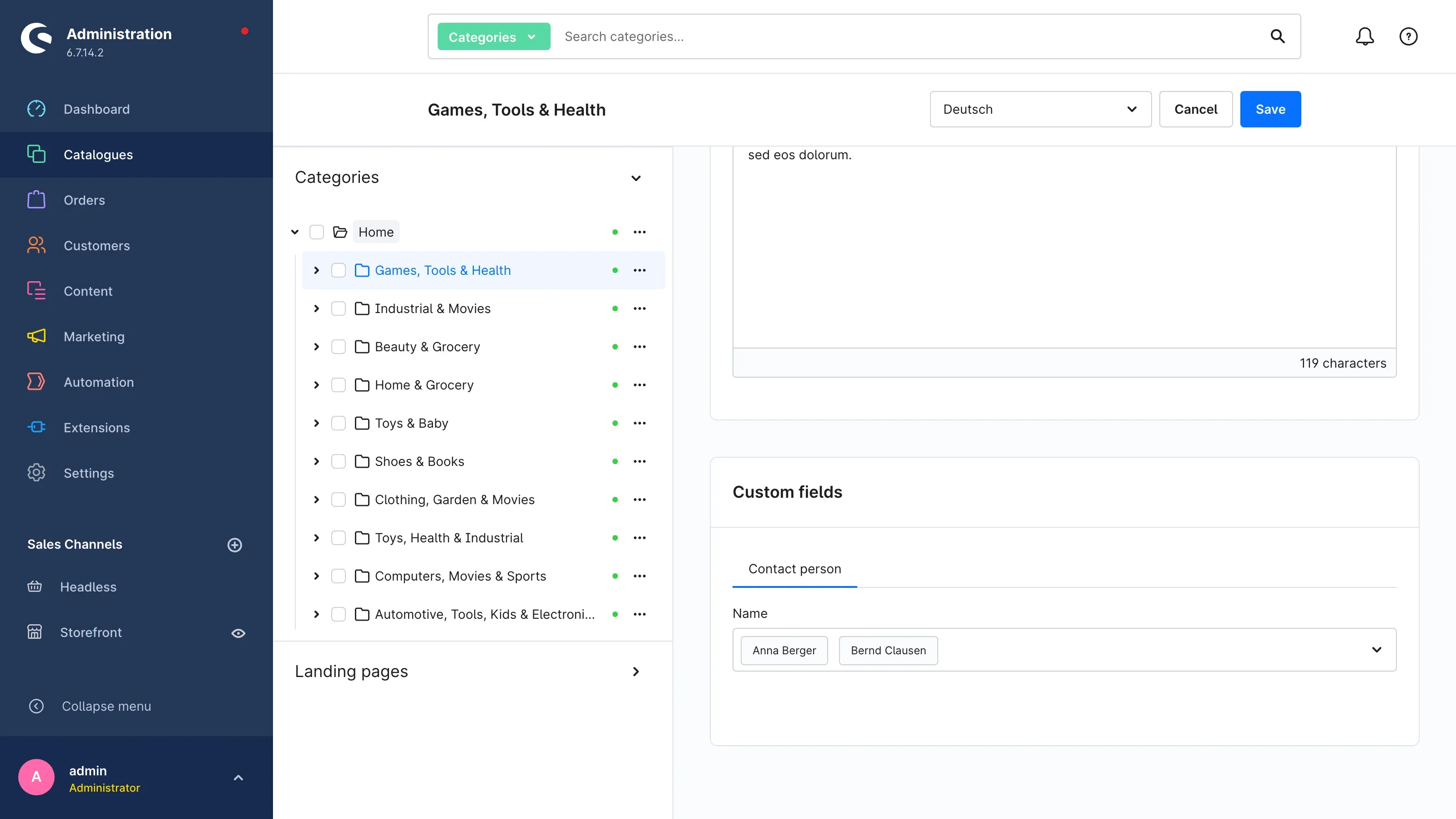Open the Dashboard icon in sidebar

click(36, 109)
